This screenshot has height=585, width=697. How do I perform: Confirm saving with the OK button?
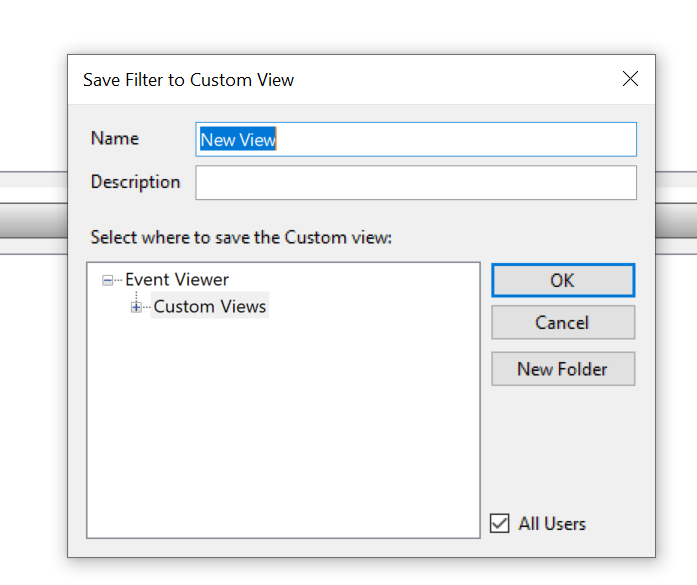(x=563, y=280)
